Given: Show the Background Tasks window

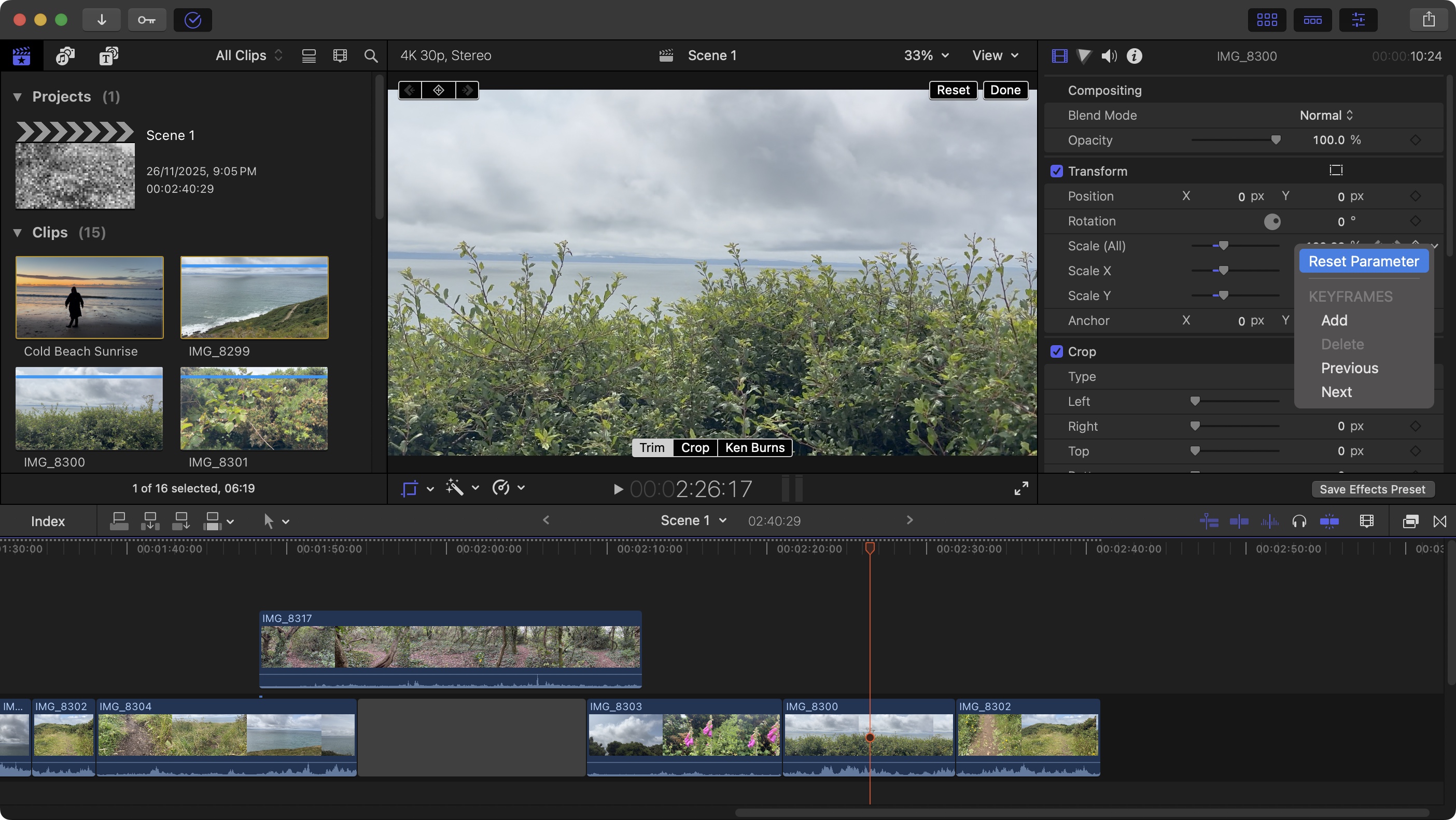Looking at the screenshot, I should (x=192, y=20).
